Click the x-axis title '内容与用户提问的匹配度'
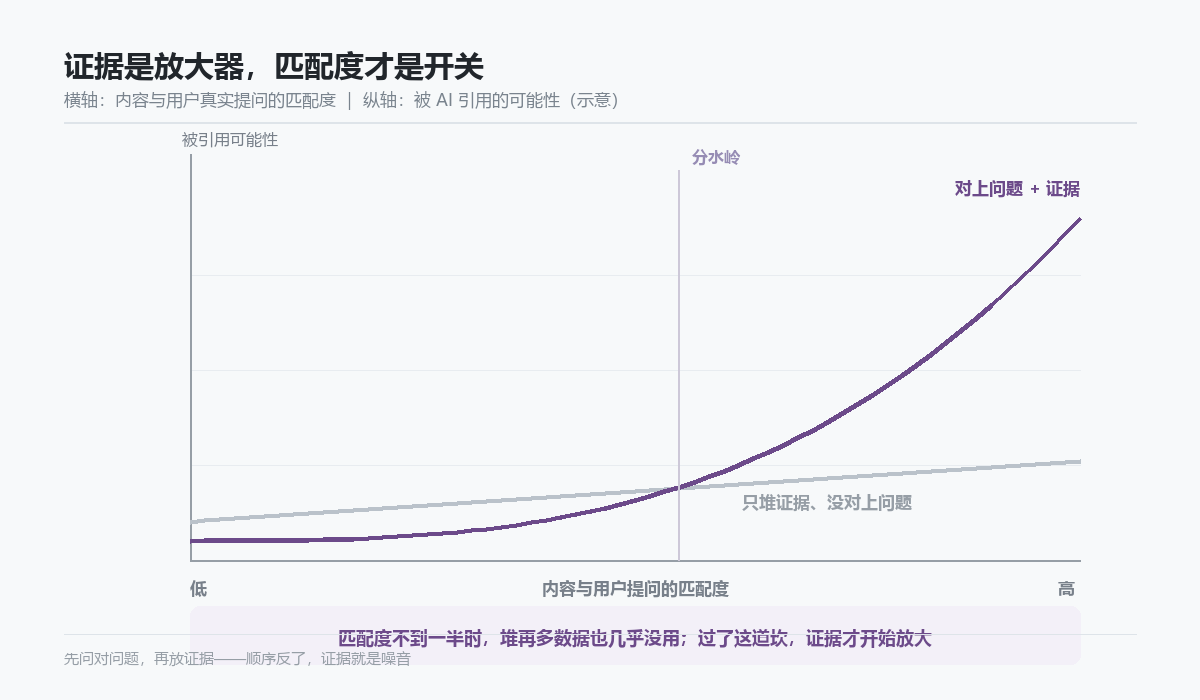 click(635, 589)
